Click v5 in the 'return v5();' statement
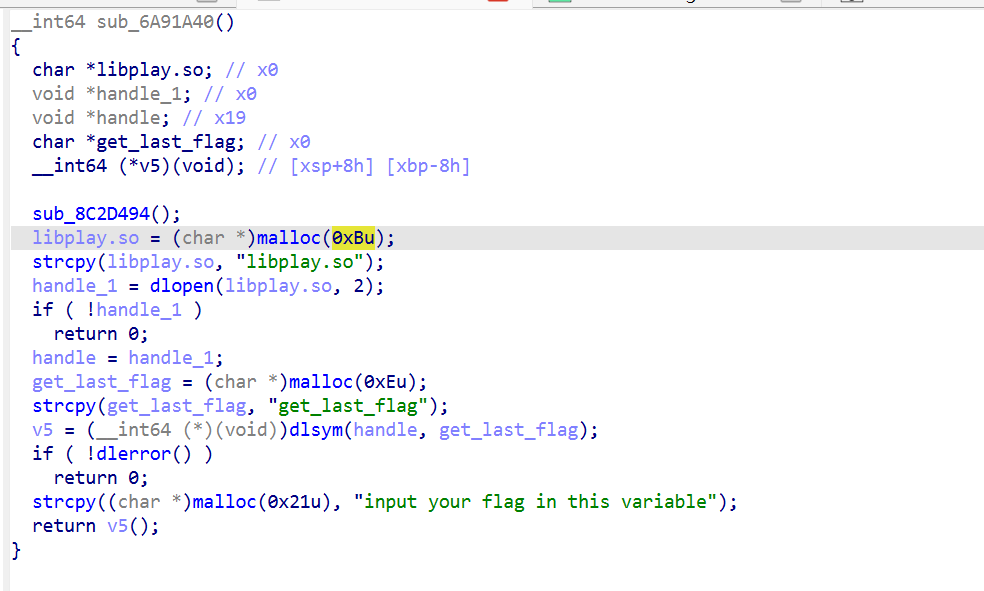 pyautogui.click(x=117, y=526)
